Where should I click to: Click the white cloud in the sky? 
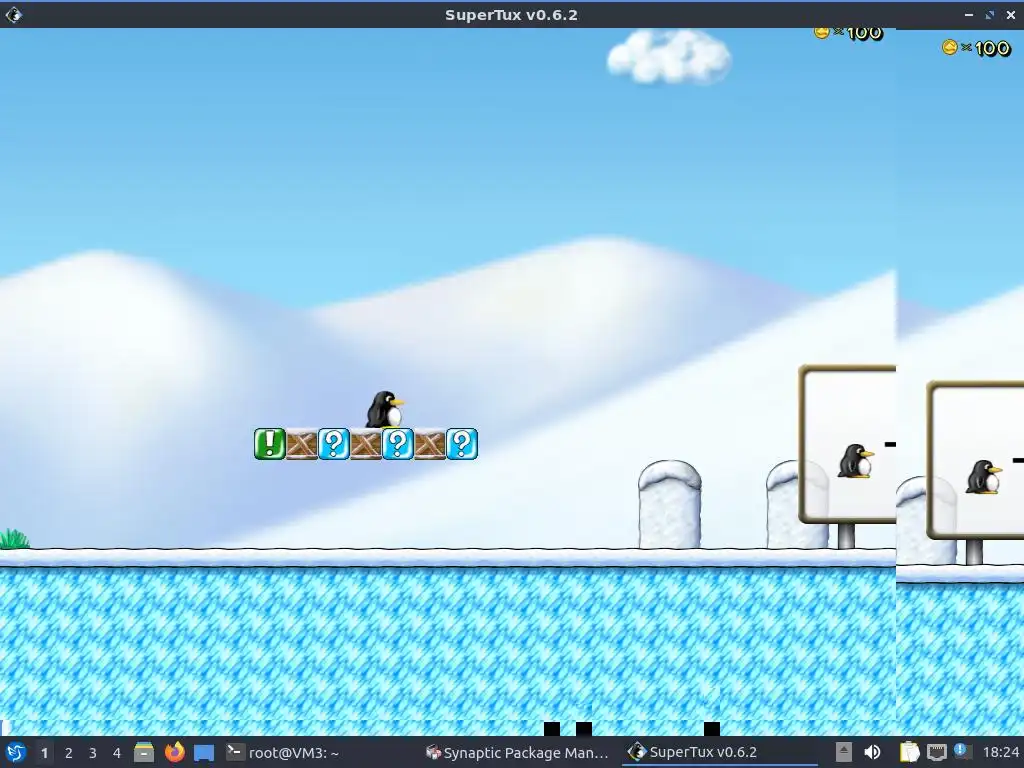tap(669, 56)
